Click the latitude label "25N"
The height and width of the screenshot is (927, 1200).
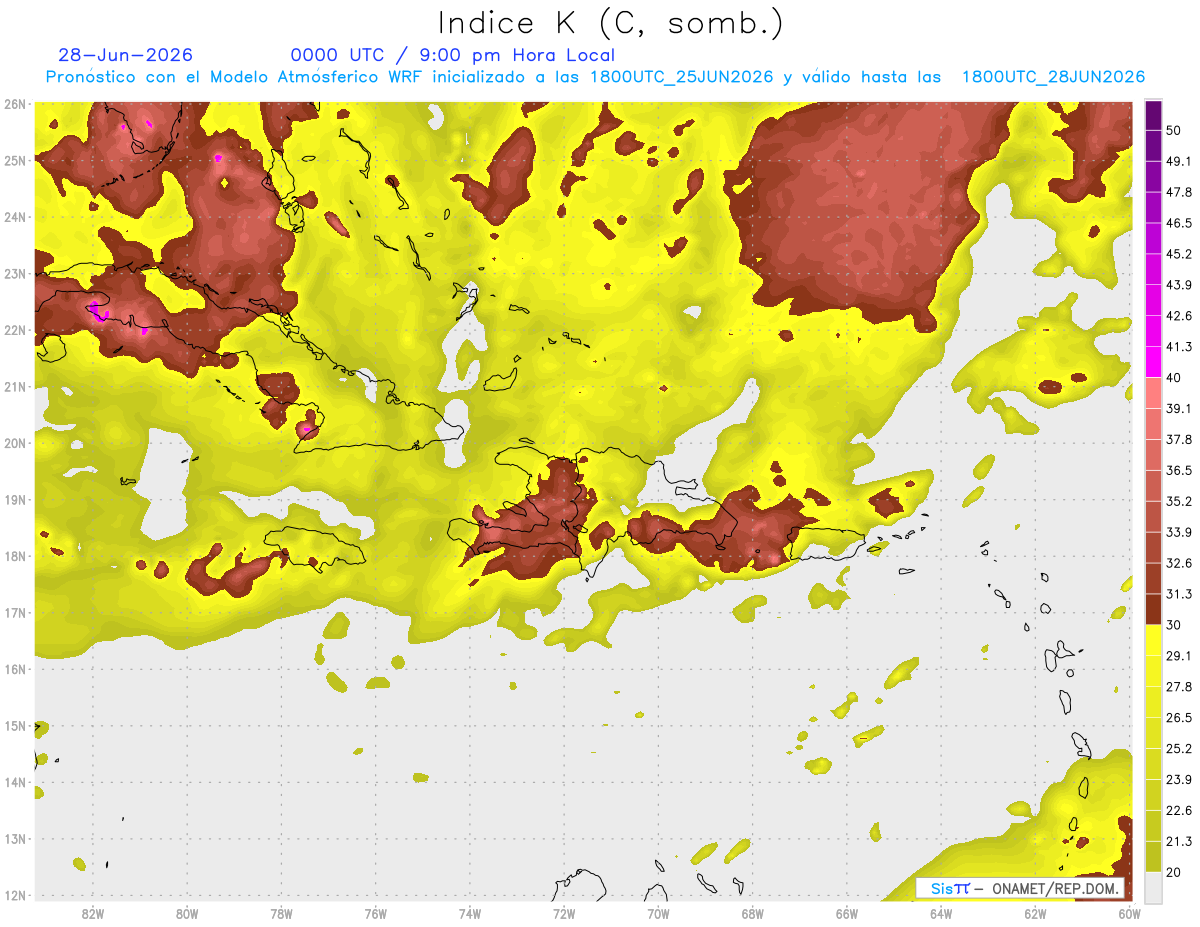[15, 161]
